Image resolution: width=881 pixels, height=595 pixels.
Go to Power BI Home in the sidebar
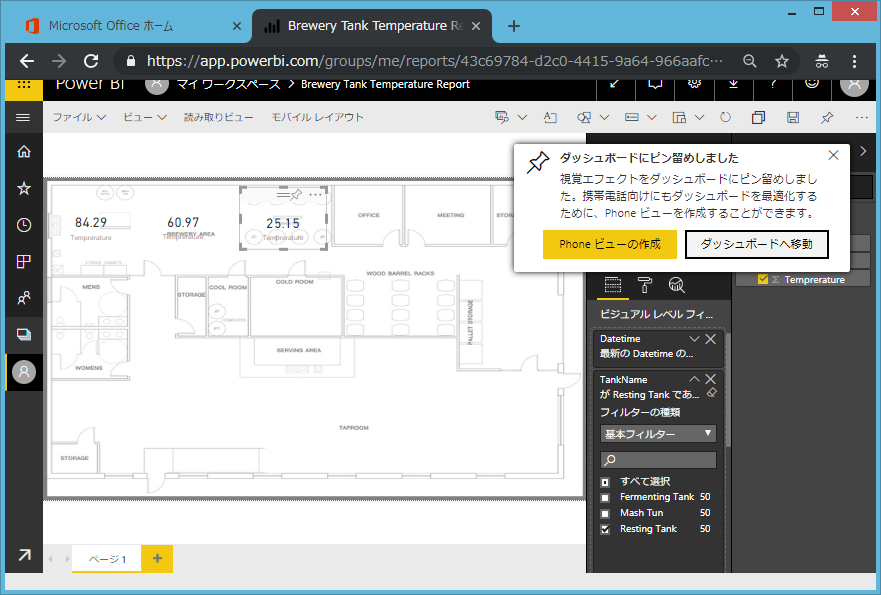pyautogui.click(x=24, y=152)
